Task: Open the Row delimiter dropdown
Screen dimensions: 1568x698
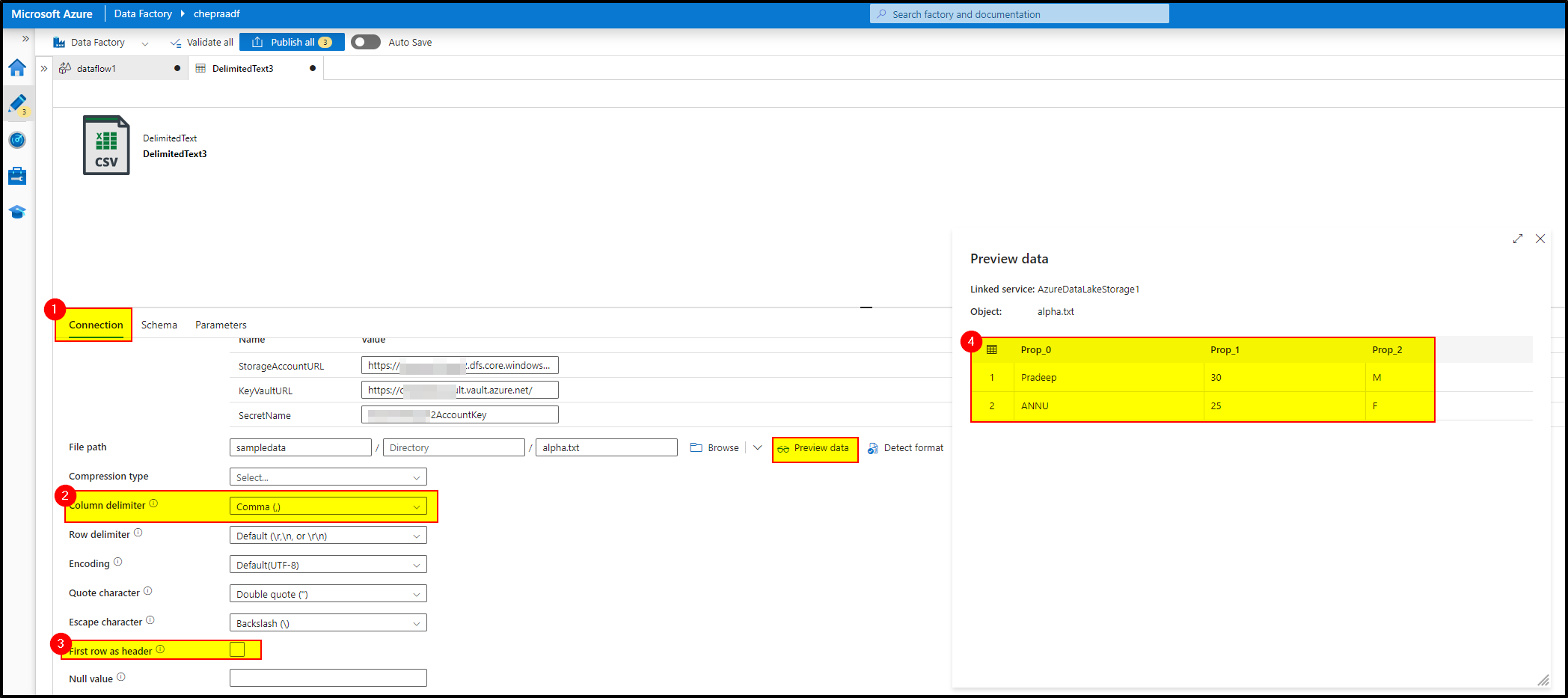Action: [328, 535]
